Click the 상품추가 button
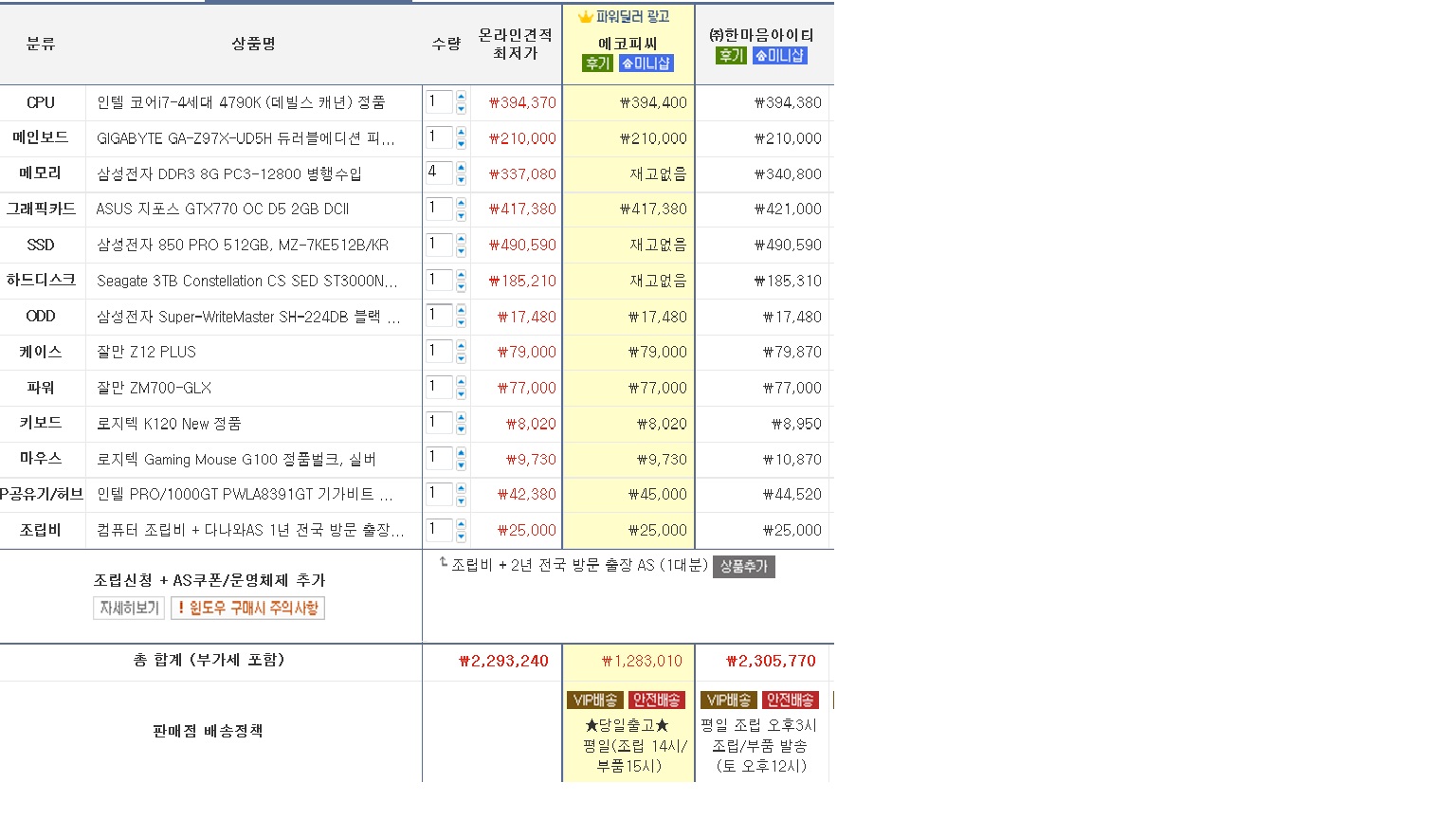 click(x=743, y=566)
